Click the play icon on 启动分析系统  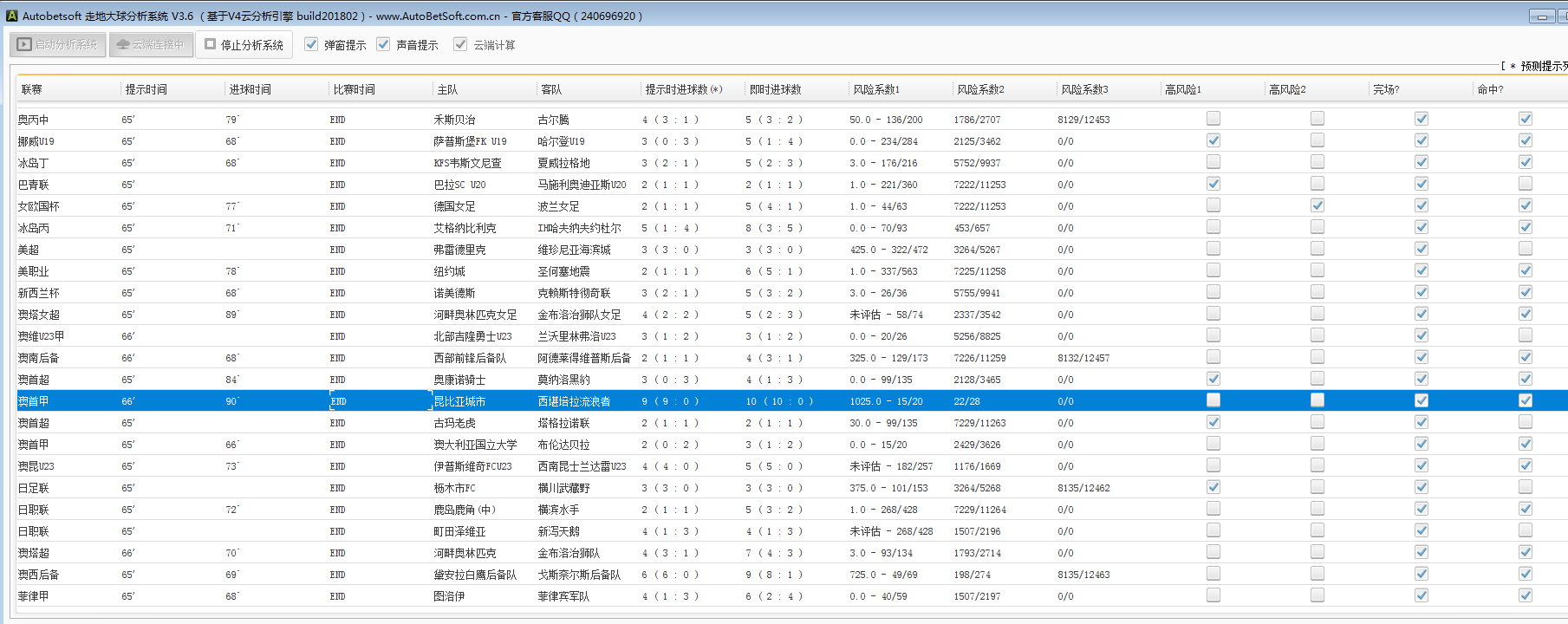(x=24, y=44)
